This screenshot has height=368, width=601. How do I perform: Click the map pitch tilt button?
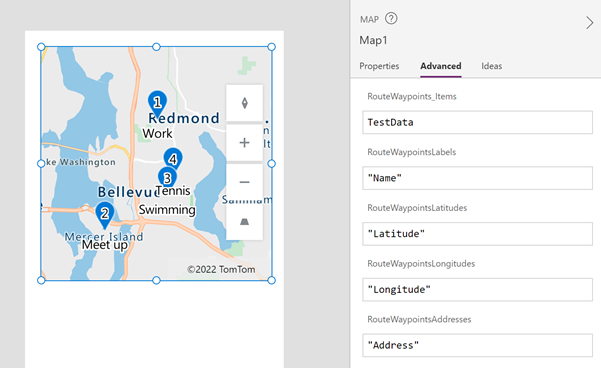pyautogui.click(x=245, y=222)
